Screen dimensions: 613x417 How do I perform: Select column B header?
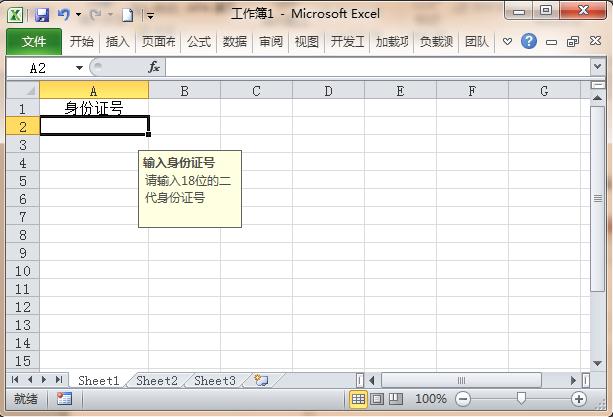(185, 90)
